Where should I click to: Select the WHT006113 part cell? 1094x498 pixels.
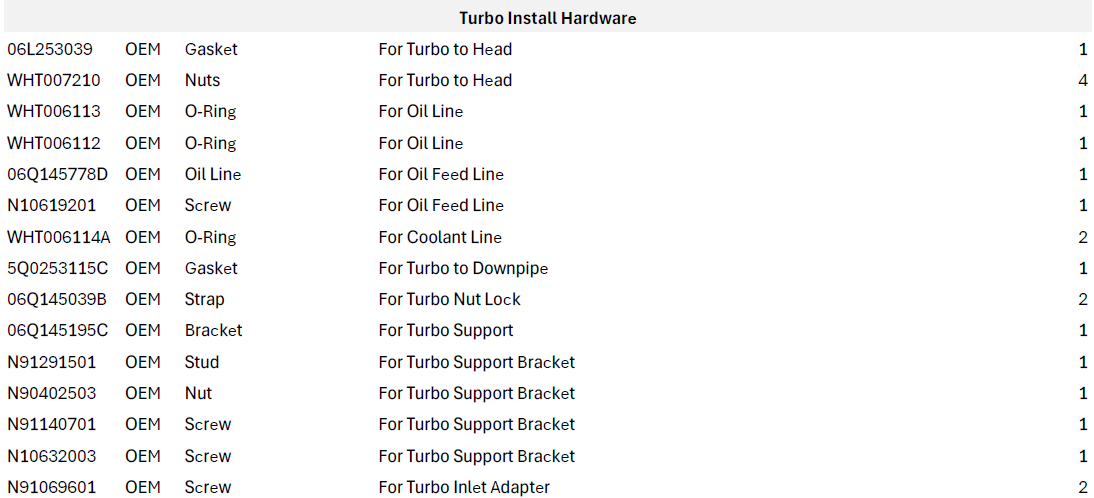[x=54, y=111]
